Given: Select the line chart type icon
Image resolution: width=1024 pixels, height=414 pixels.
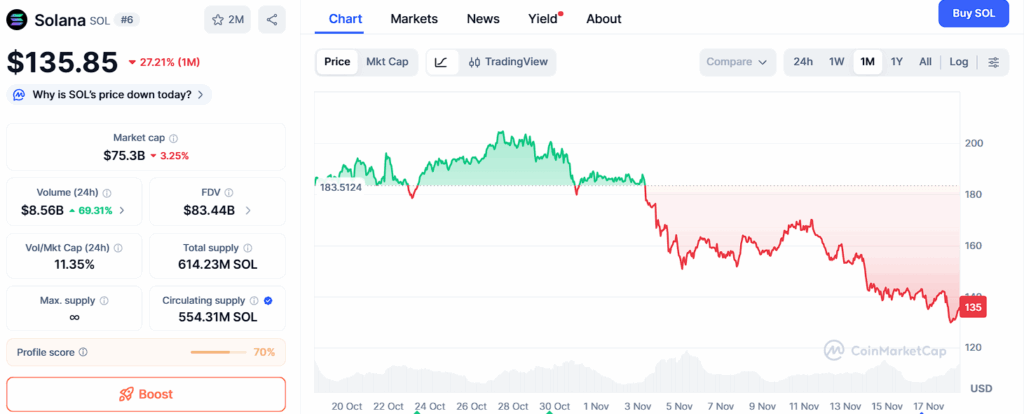Looking at the screenshot, I should point(441,62).
